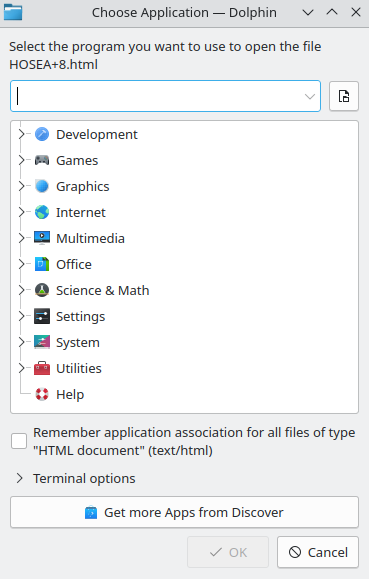The image size is (369, 579).
Task: Select the Settings category
Action: click(x=81, y=316)
